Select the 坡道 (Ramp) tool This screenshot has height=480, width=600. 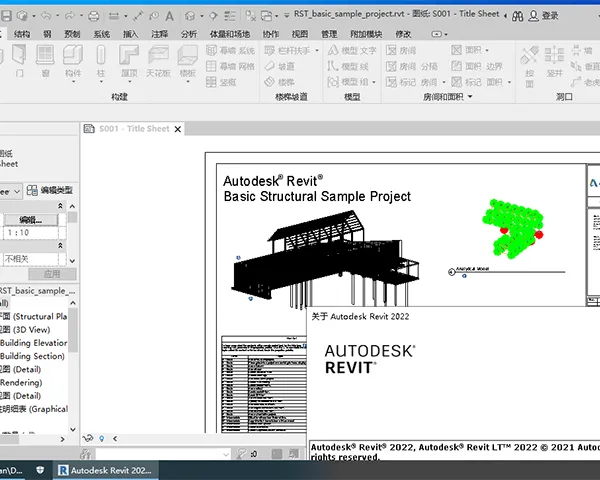[x=279, y=66]
